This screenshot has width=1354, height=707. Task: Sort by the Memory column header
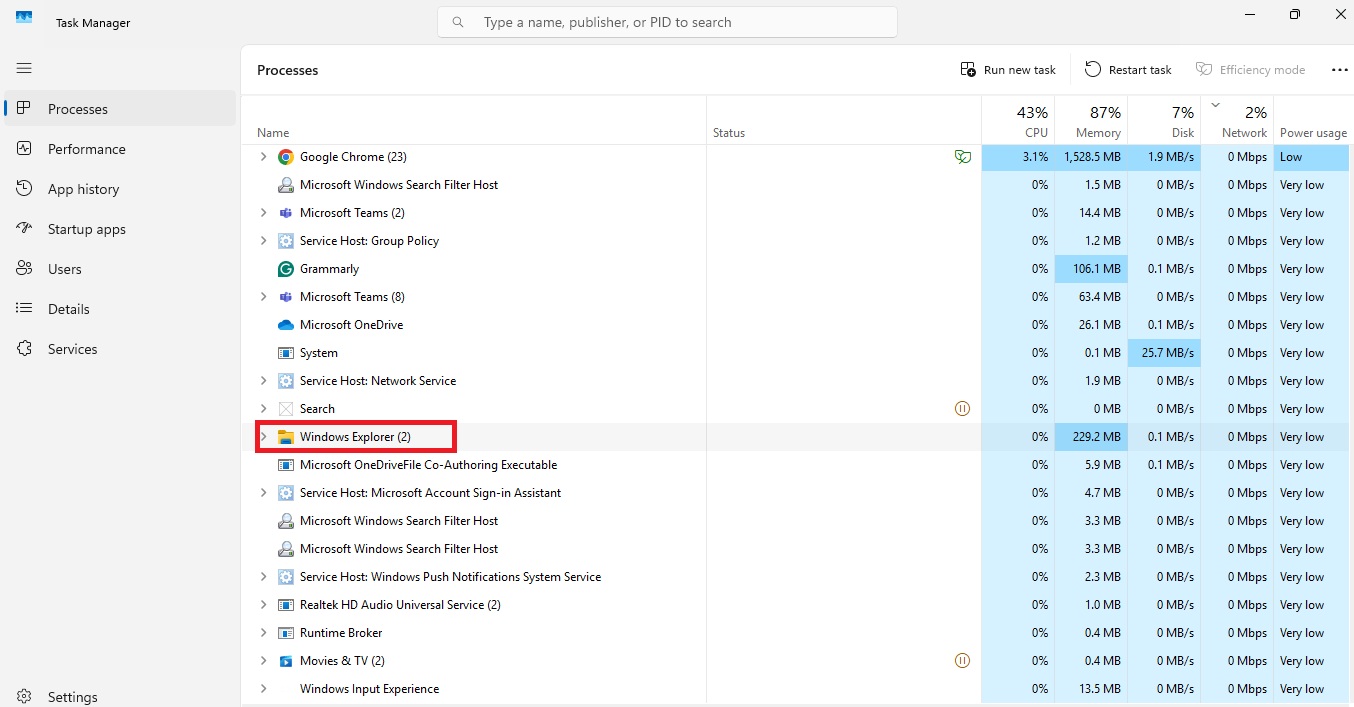click(x=1091, y=120)
